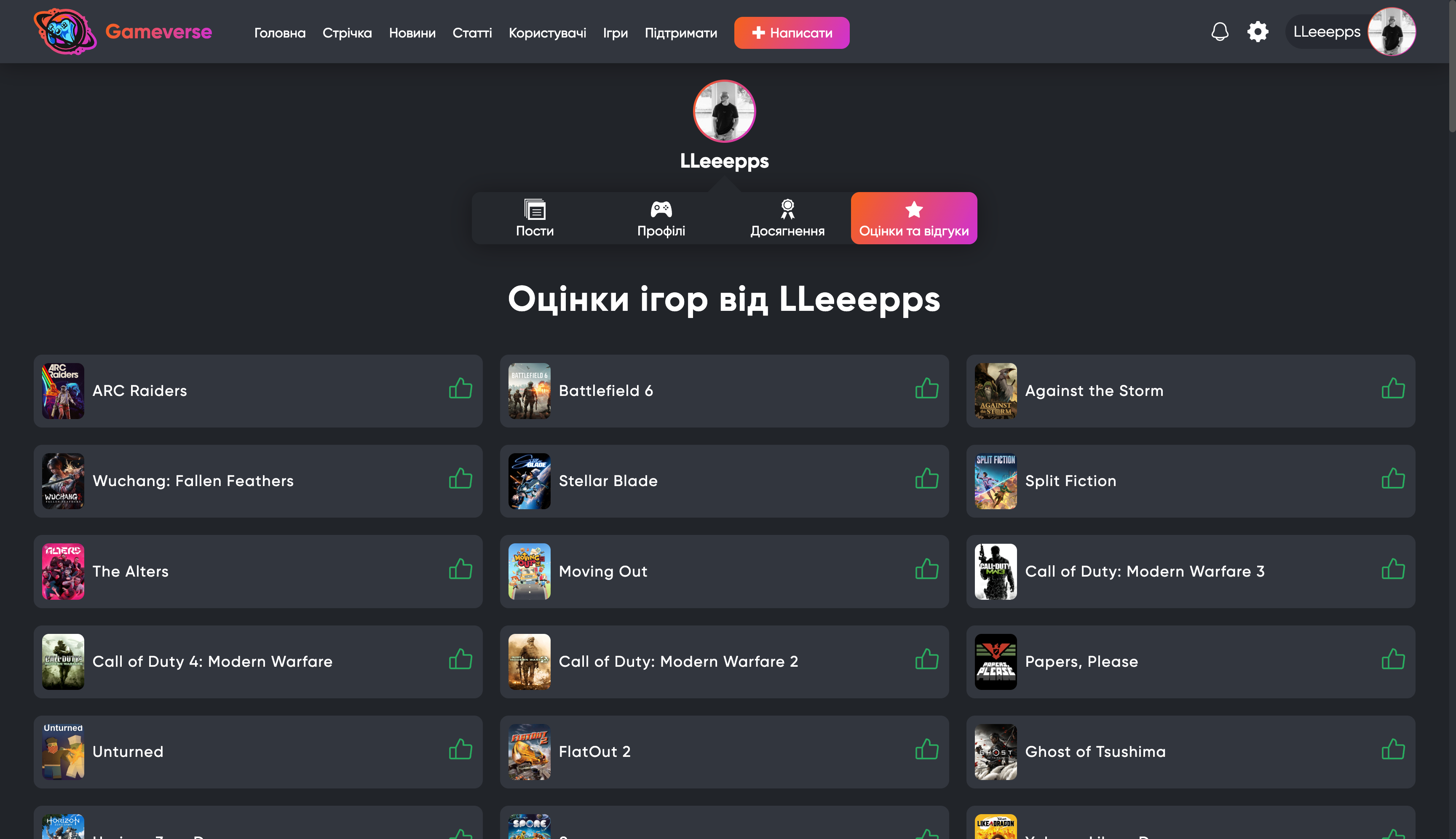This screenshot has width=1456, height=839.
Task: Click thumbs-up icon on Battlefield 6
Action: (927, 389)
